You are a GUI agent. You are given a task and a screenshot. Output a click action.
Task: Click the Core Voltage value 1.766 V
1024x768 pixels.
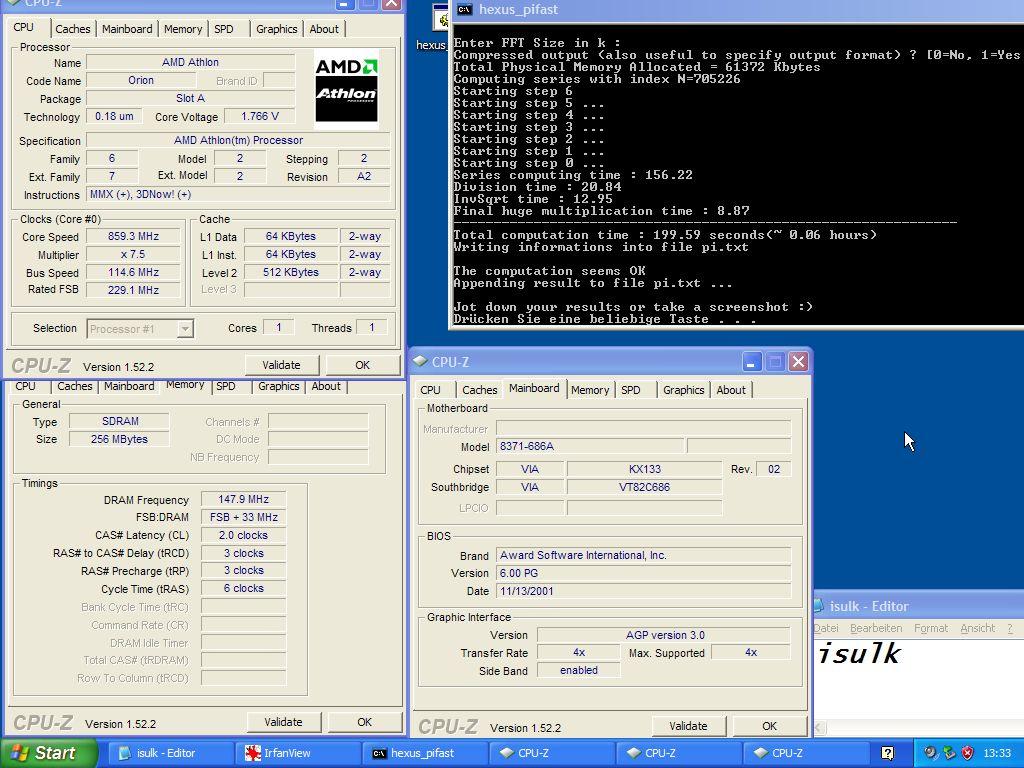coord(260,116)
